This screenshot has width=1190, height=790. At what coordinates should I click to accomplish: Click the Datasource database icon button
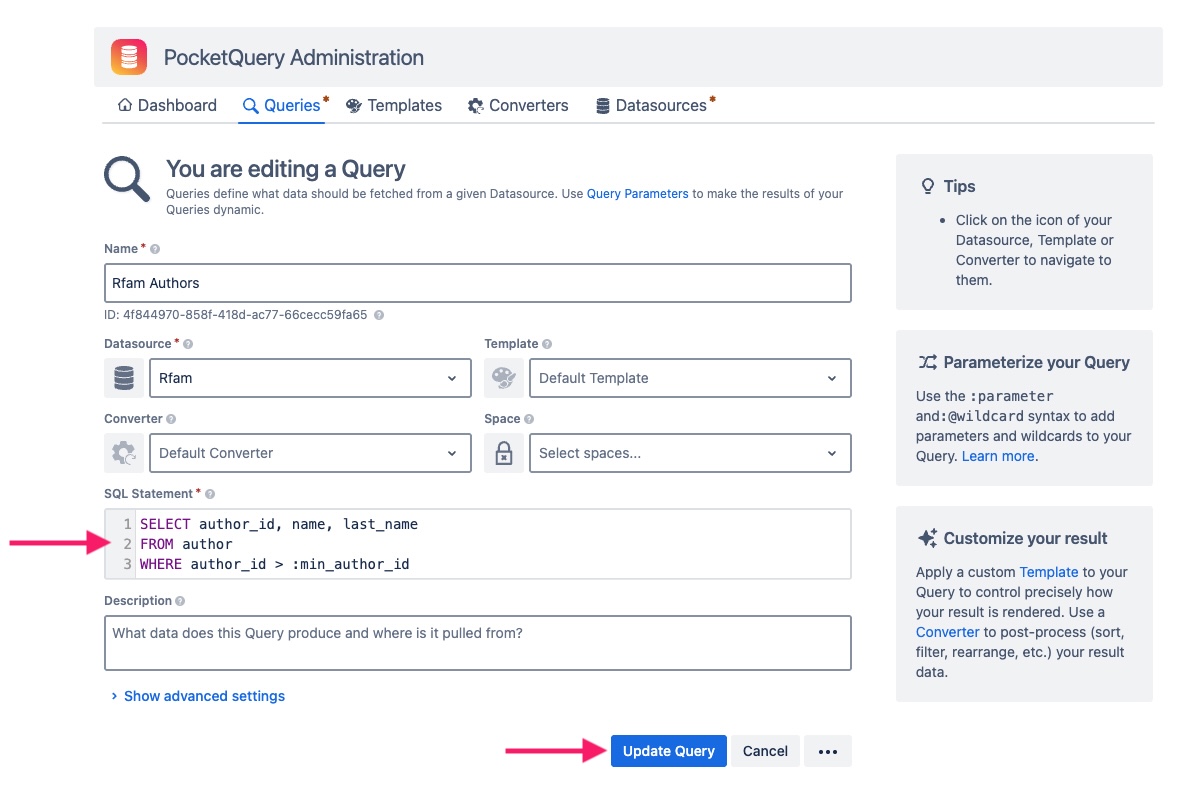click(x=124, y=378)
